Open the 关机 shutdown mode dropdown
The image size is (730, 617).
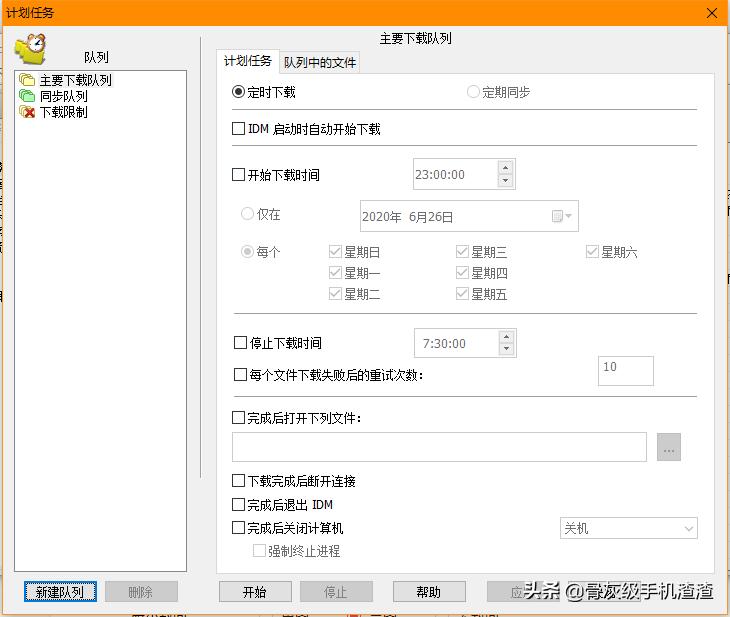629,528
